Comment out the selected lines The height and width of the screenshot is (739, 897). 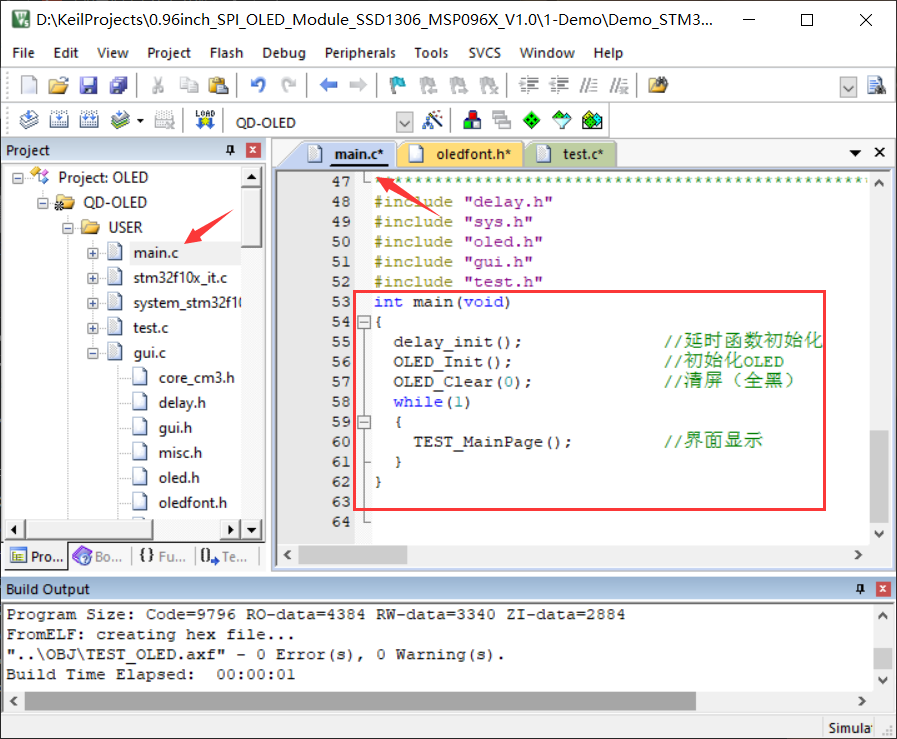click(589, 85)
